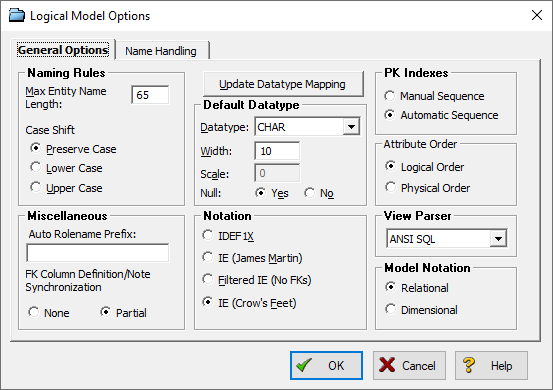Screen dimensions: 553x390
Task: Close the Logical Model Options dialog
Action: click(537, 15)
